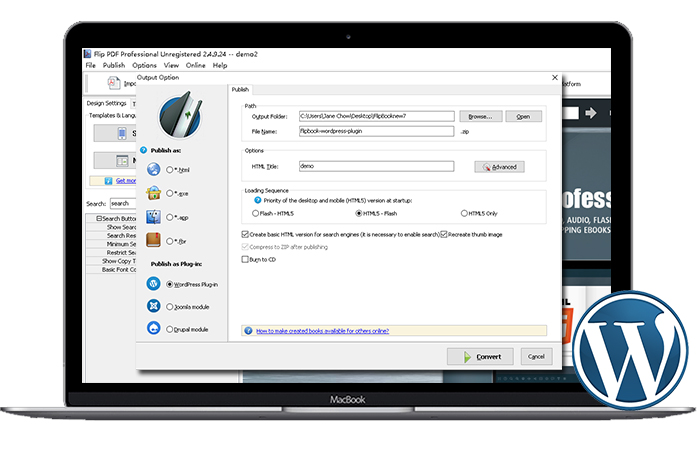Click the Open folder button
The width and height of the screenshot is (700, 450).
pyautogui.click(x=524, y=117)
